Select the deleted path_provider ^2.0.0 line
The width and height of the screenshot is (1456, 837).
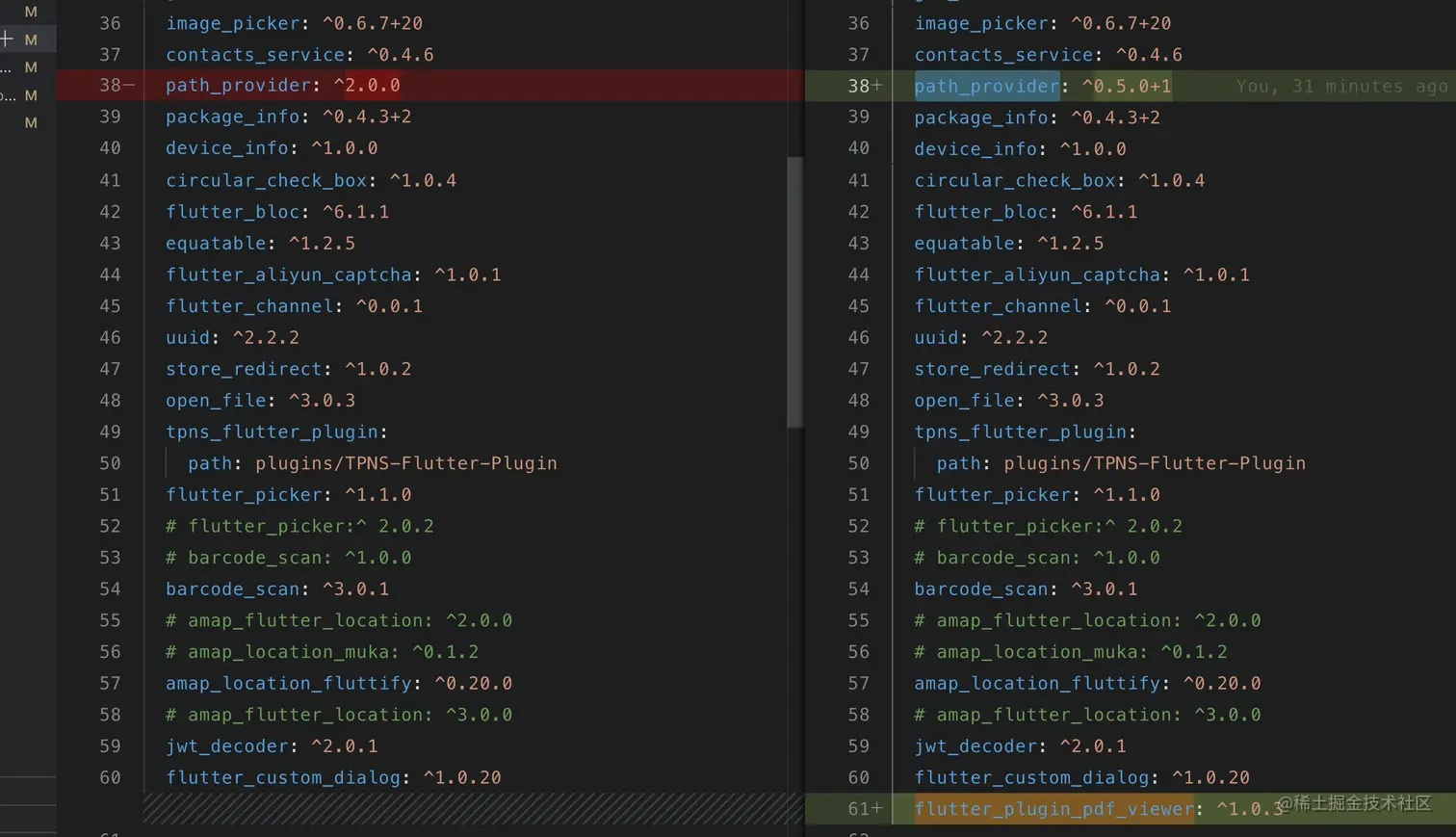282,86
